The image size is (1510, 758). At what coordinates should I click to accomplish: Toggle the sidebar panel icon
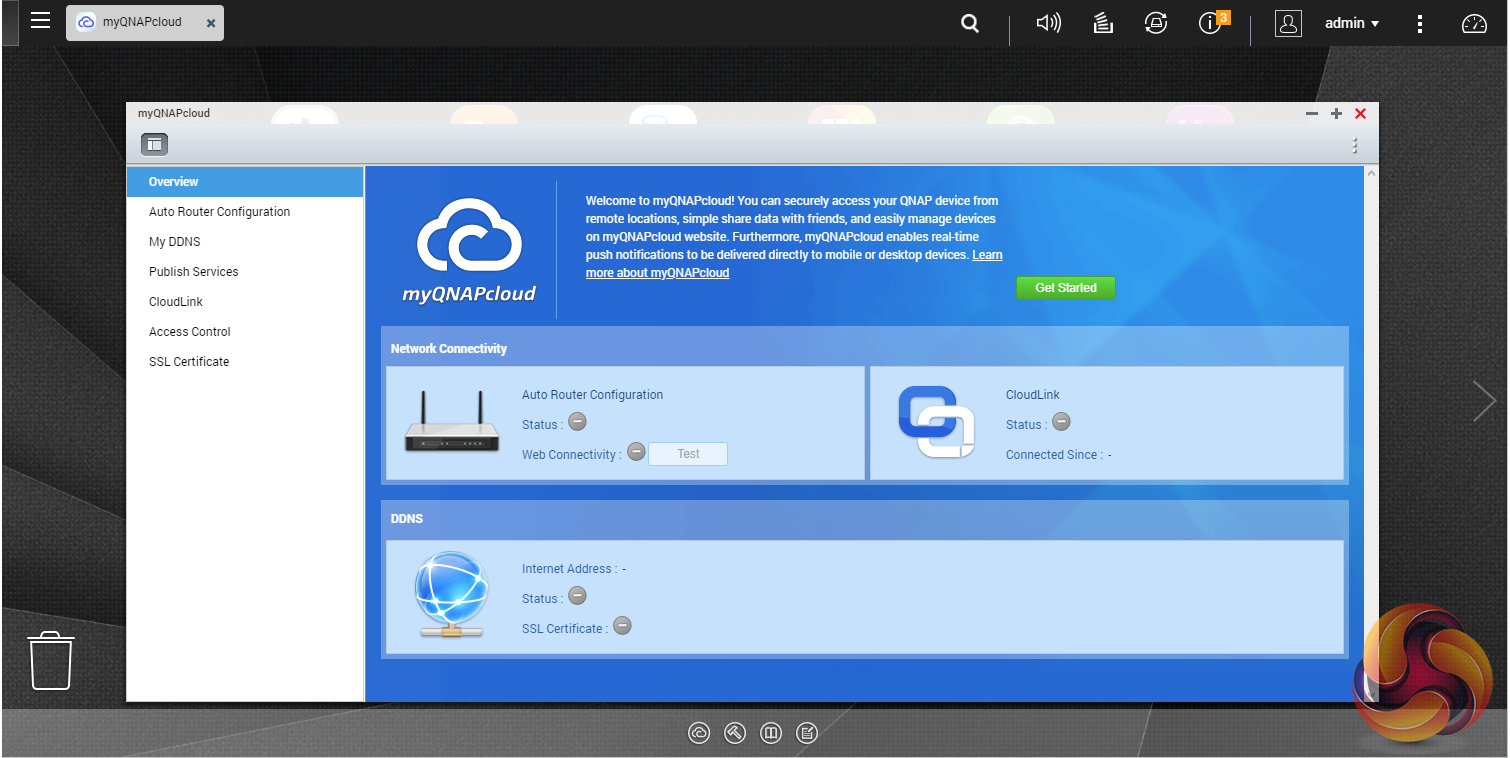[x=154, y=145]
